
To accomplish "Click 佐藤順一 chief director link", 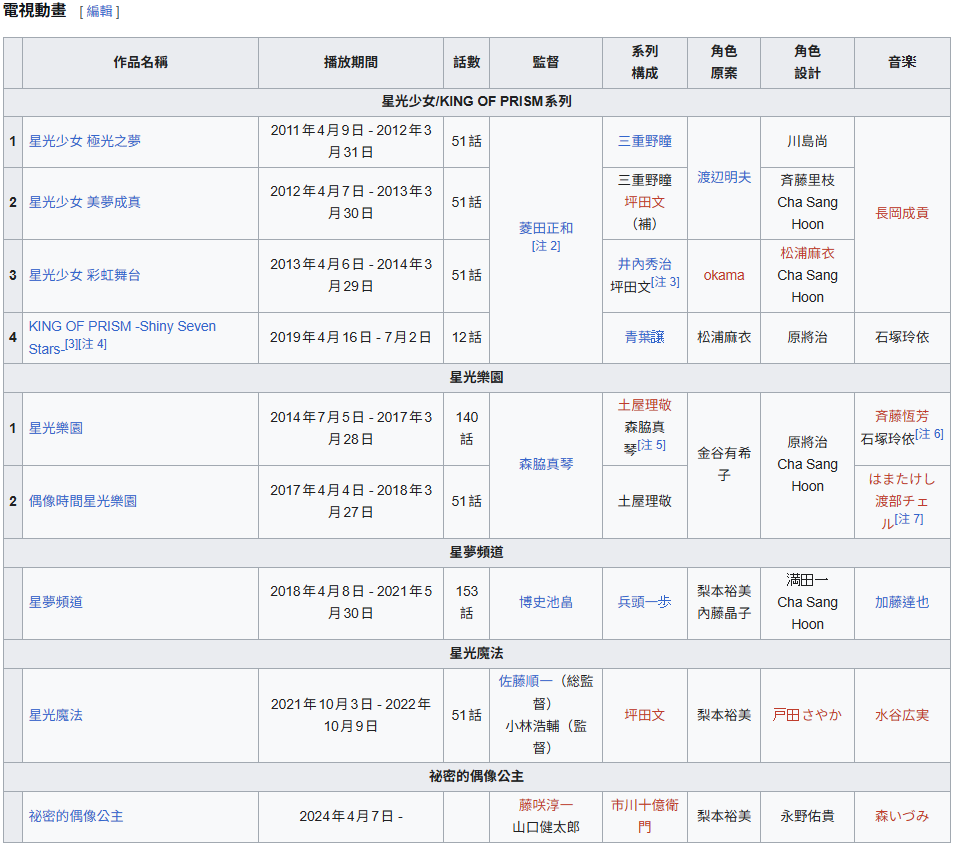I will point(525,681).
